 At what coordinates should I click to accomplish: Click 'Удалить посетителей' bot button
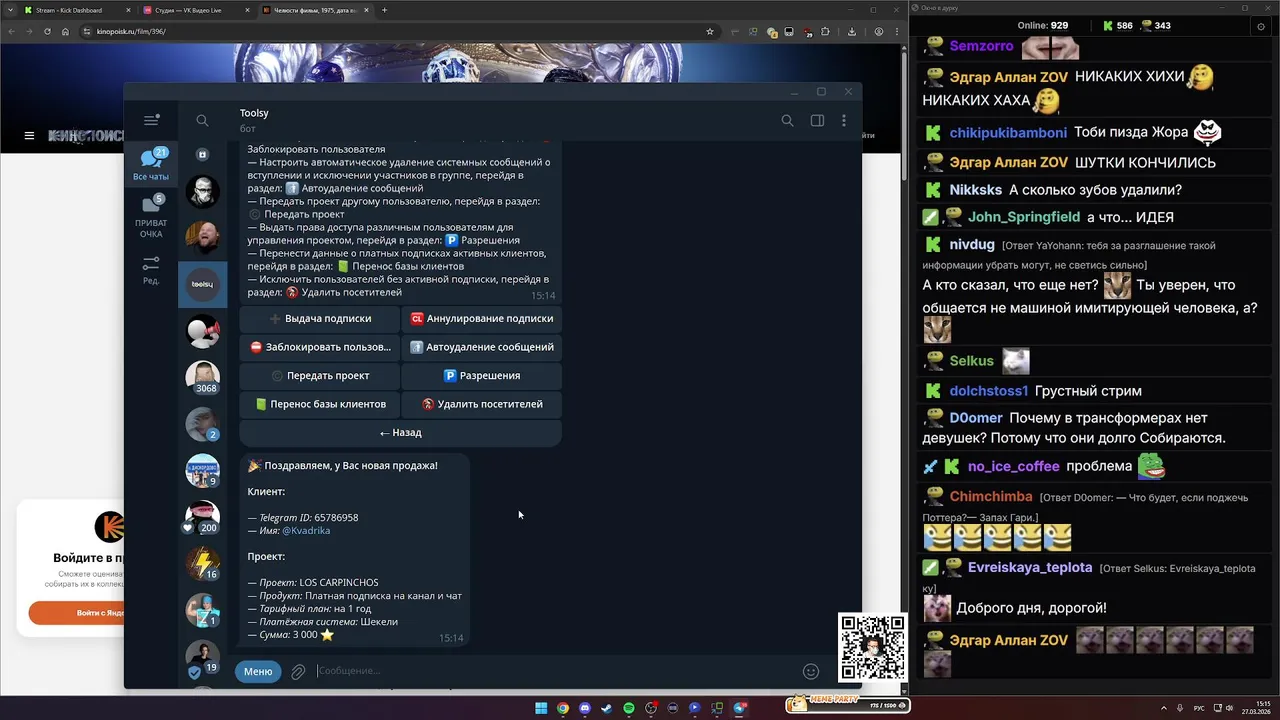pos(482,404)
